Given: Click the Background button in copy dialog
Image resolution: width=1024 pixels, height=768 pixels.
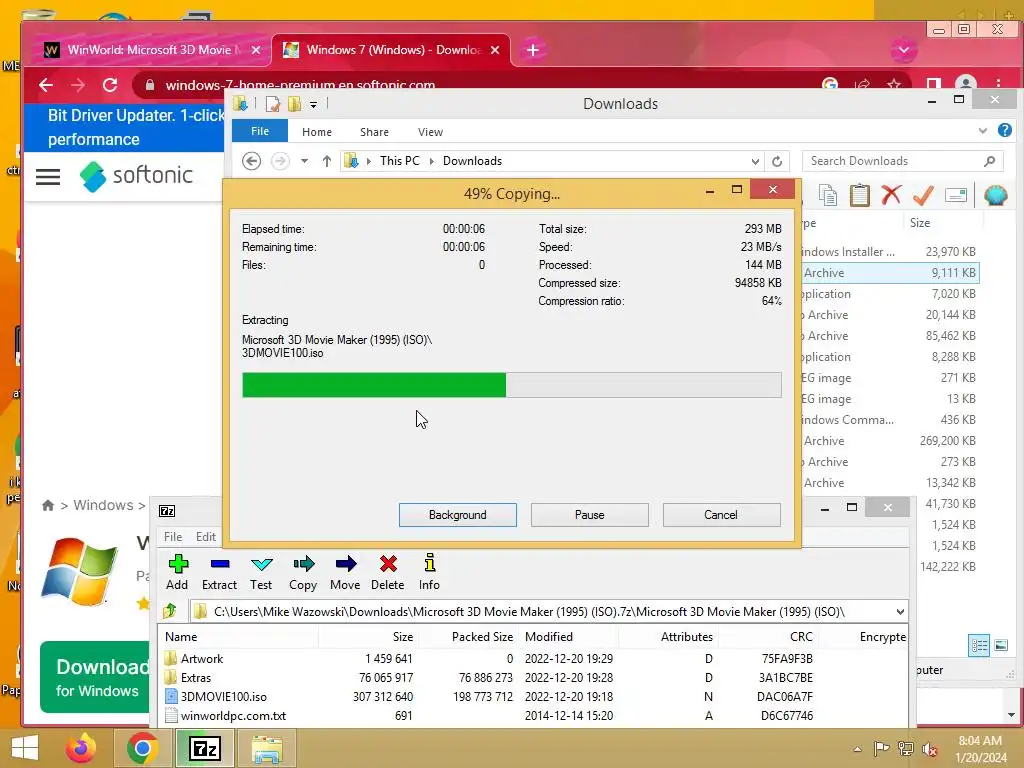Looking at the screenshot, I should (458, 515).
